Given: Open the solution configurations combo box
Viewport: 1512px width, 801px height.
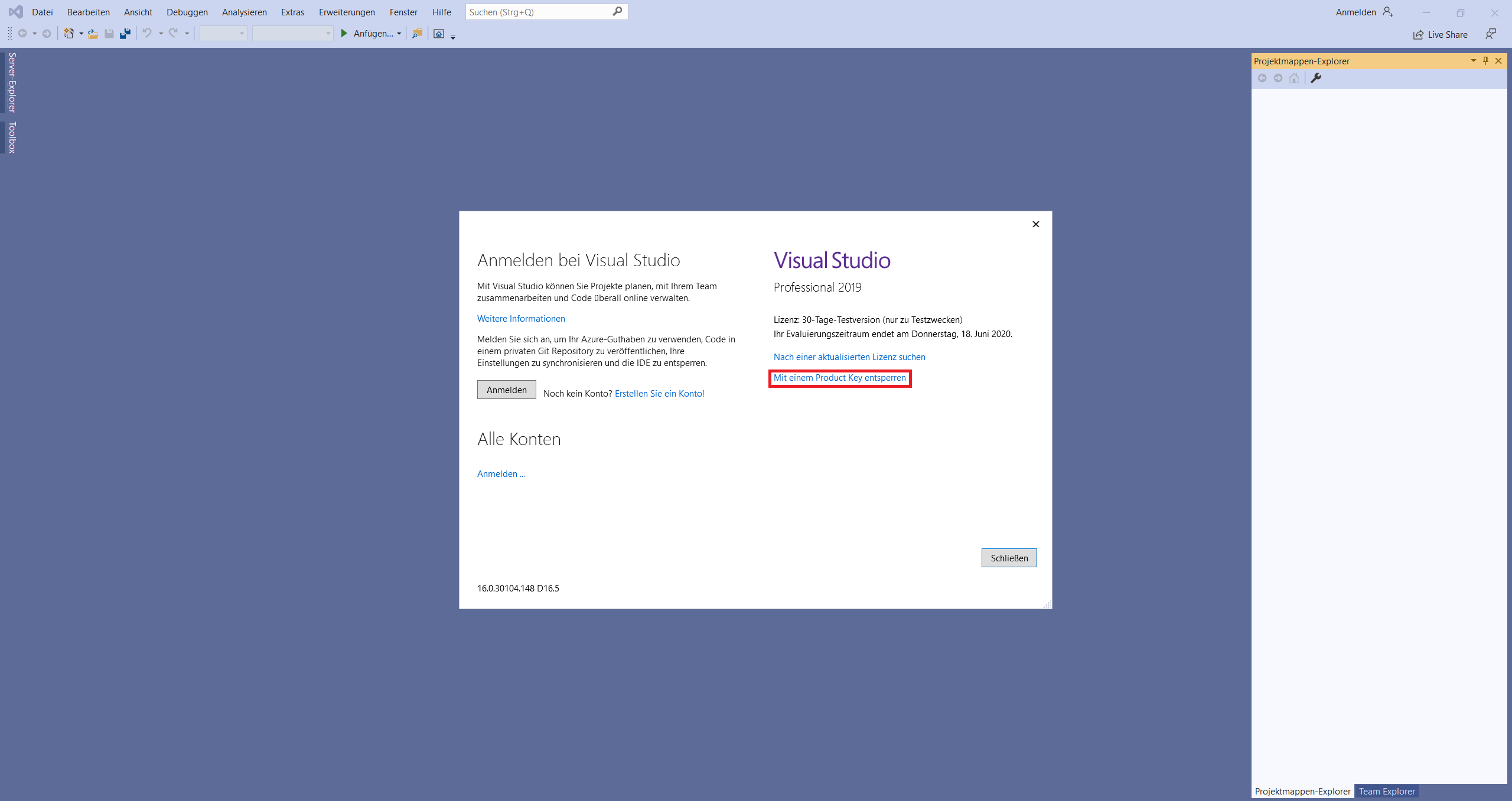Looking at the screenshot, I should (223, 34).
